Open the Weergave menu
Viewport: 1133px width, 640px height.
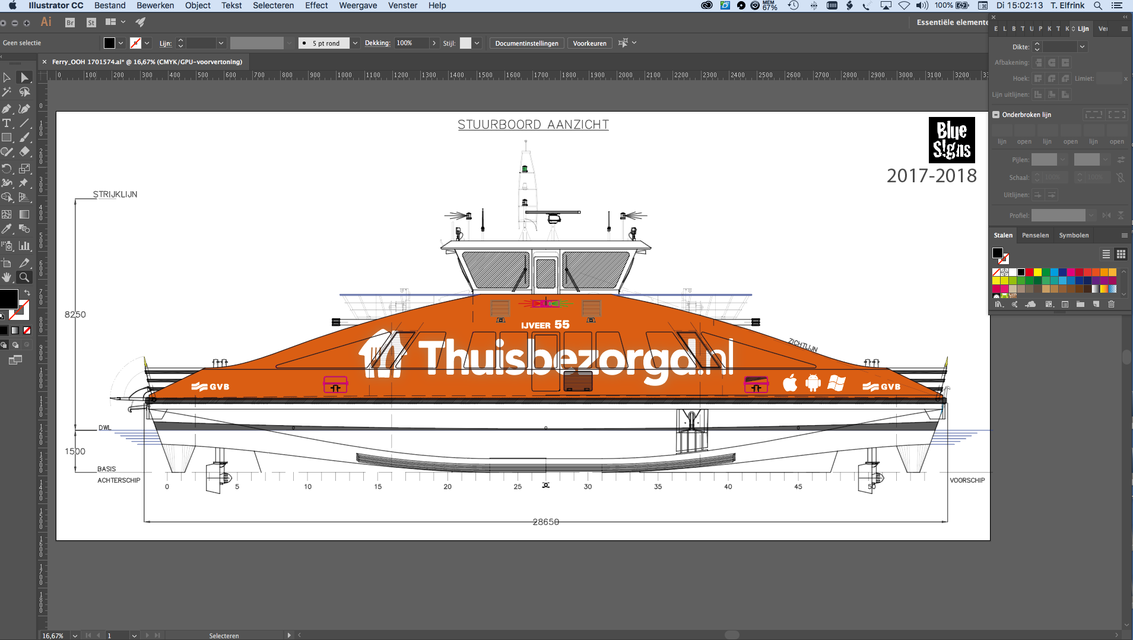point(358,5)
